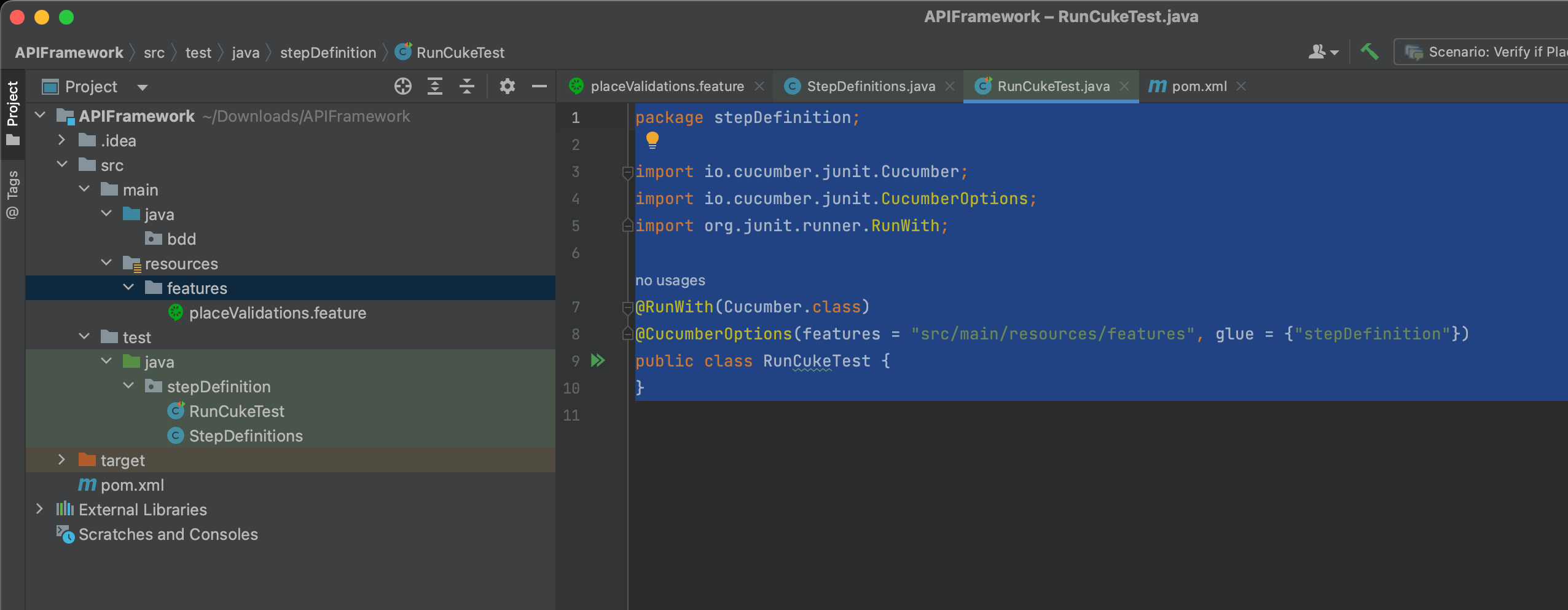Image resolution: width=1568 pixels, height=610 pixels.
Task: Expand the target folder
Action: 61,459
